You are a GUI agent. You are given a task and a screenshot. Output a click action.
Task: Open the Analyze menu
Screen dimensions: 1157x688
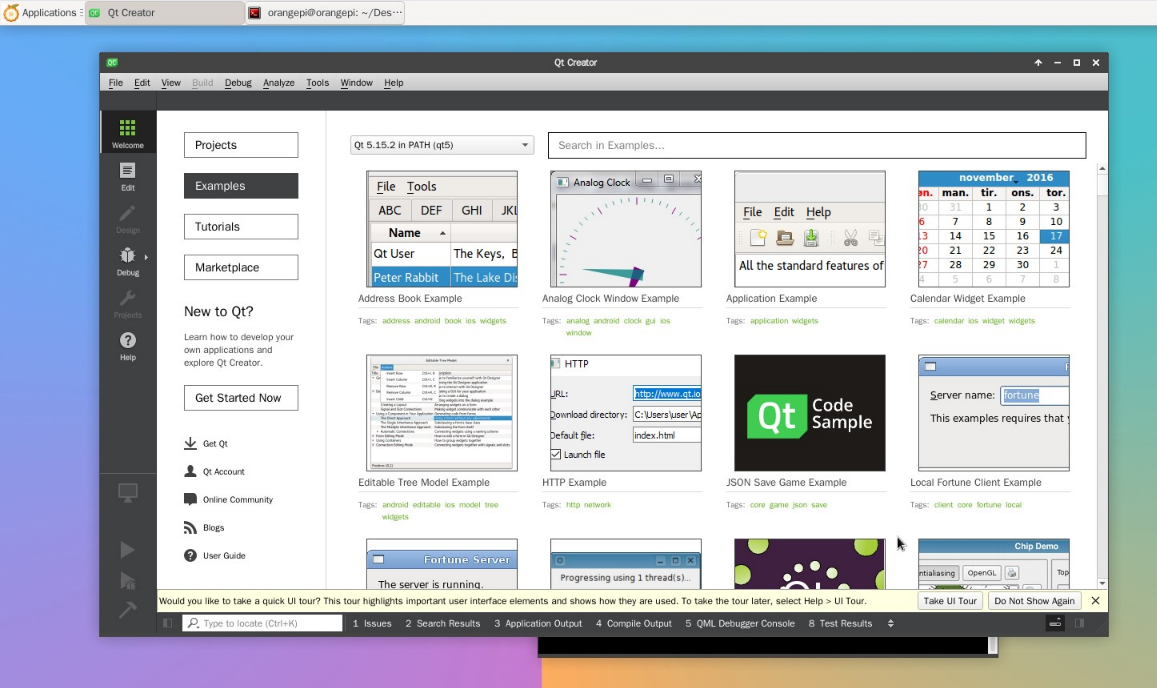point(278,83)
